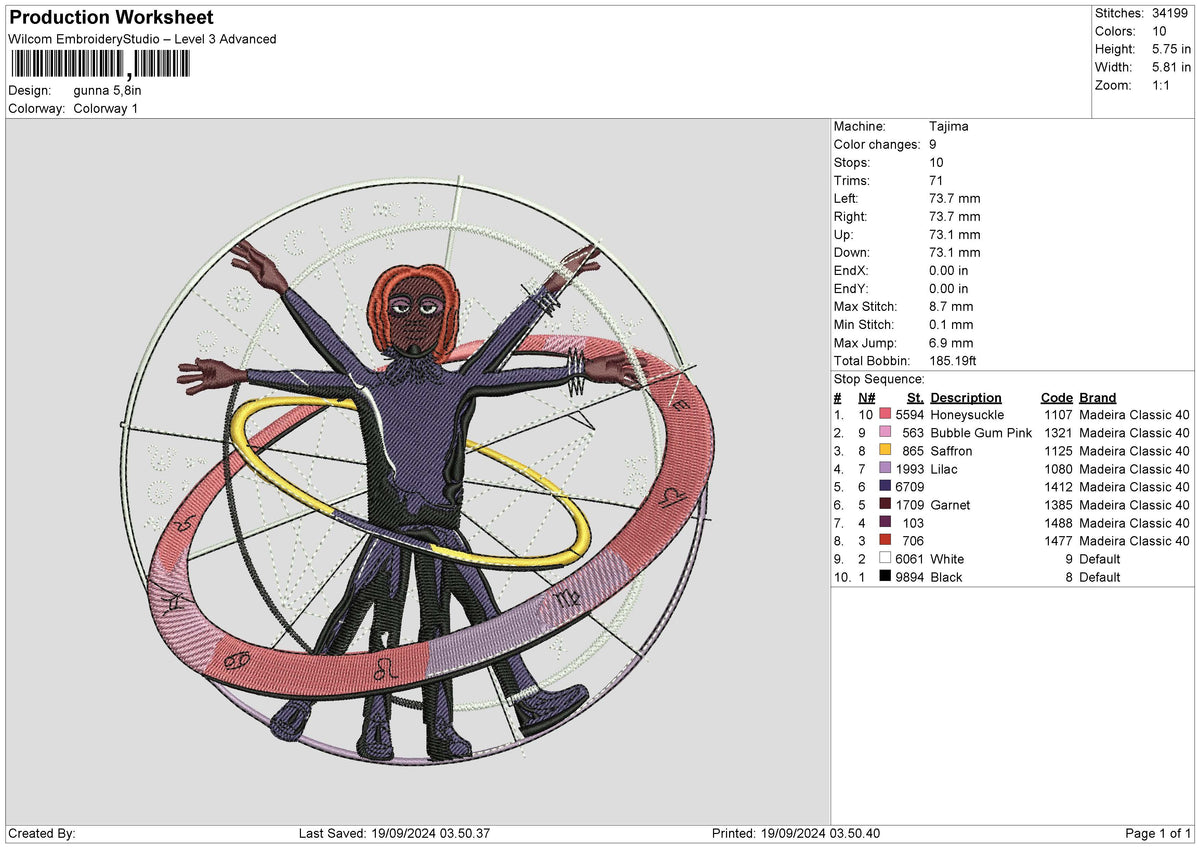Click the 'Created By:' footer label
Image resolution: width=1200 pixels, height=848 pixels.
[42, 834]
